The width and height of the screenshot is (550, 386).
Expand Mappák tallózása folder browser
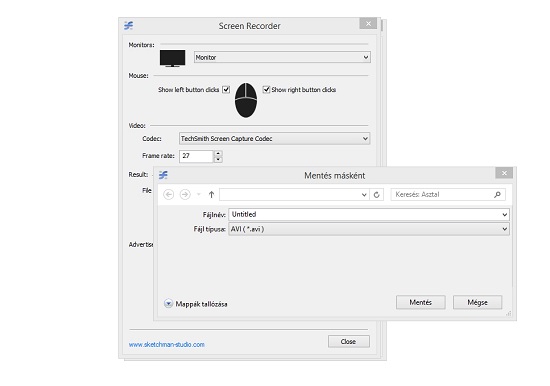168,303
